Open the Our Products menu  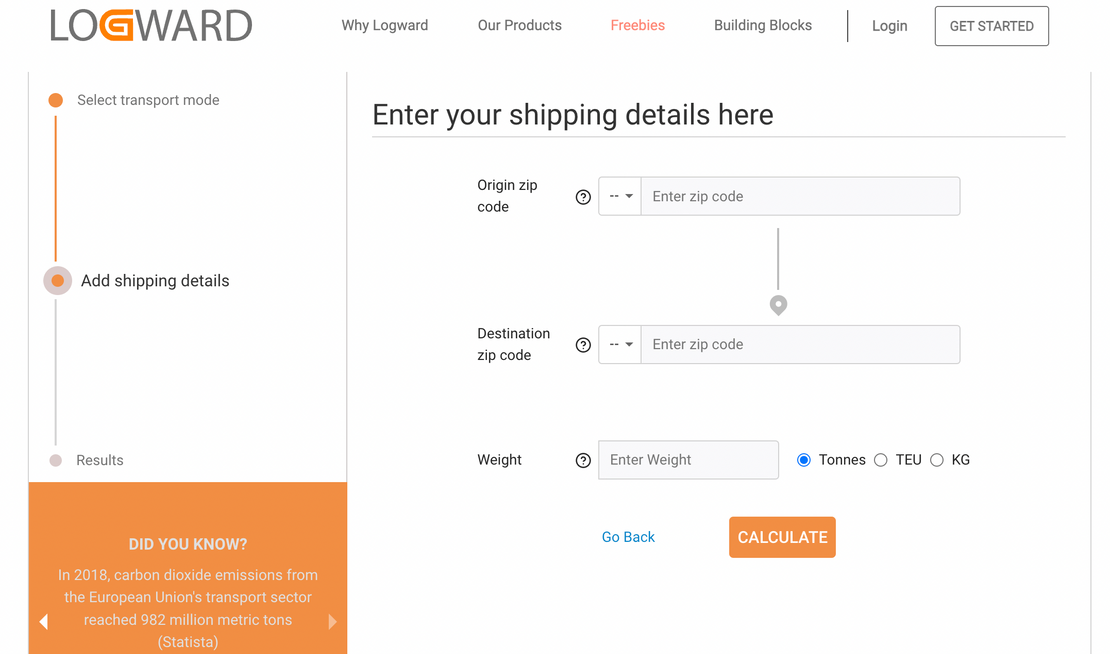519,26
